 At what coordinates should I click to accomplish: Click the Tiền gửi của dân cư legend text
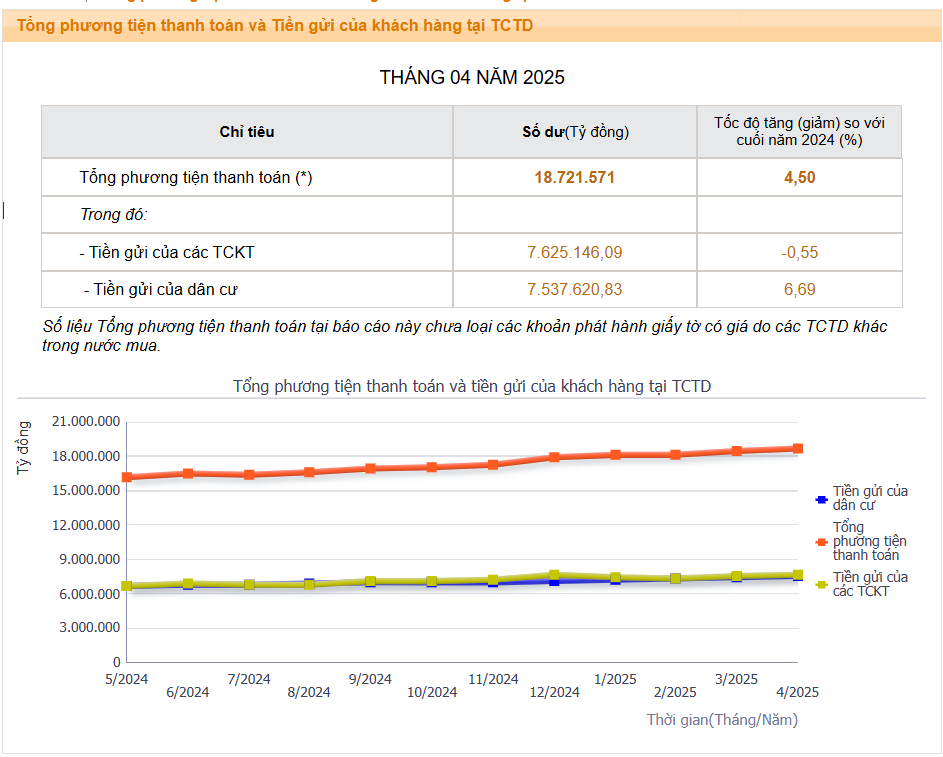(x=870, y=498)
